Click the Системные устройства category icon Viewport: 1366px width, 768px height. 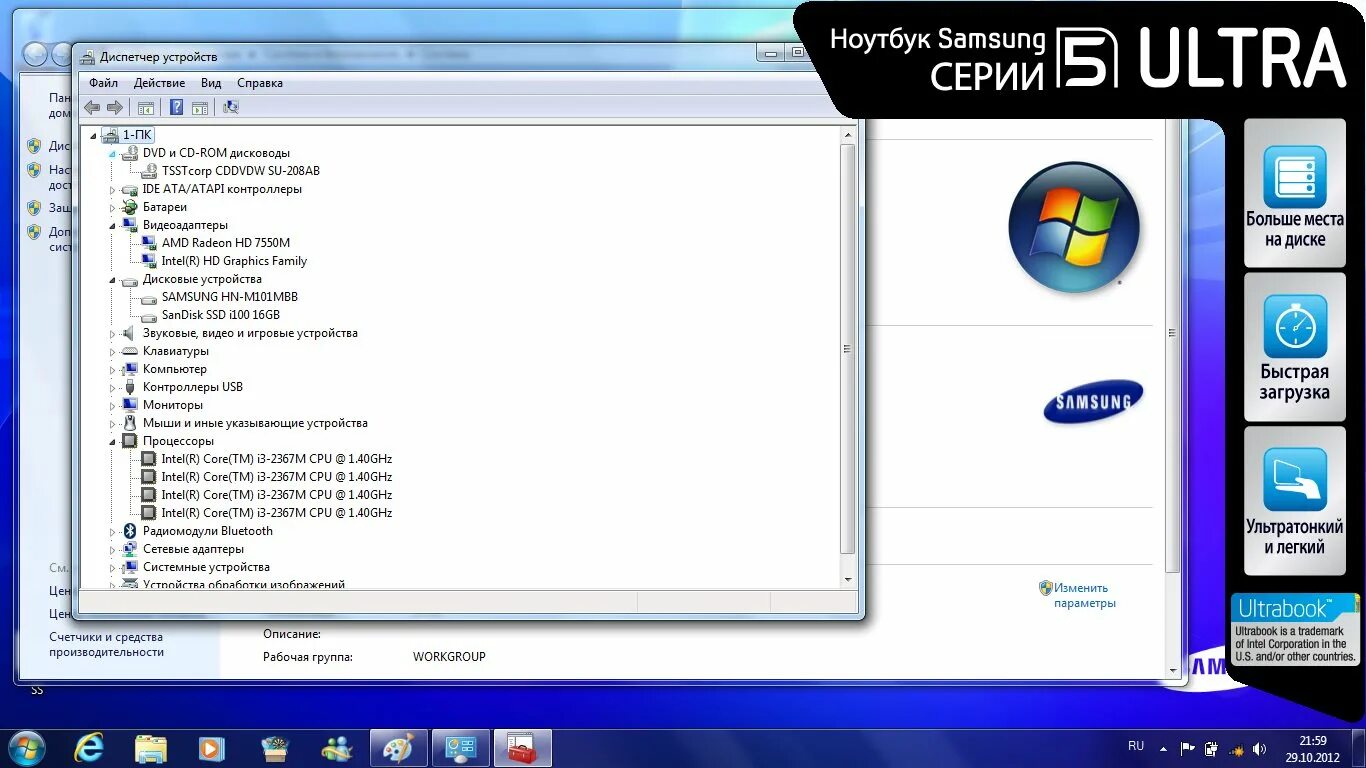[x=129, y=567]
